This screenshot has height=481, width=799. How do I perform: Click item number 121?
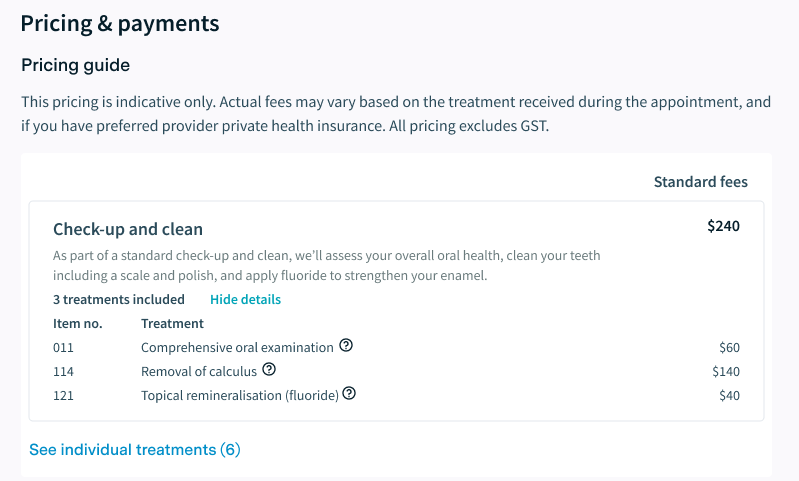tap(64, 395)
